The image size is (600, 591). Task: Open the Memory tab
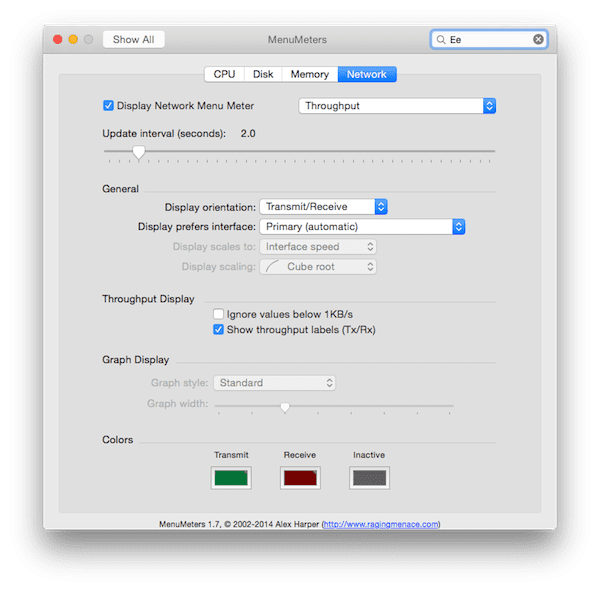tap(310, 74)
